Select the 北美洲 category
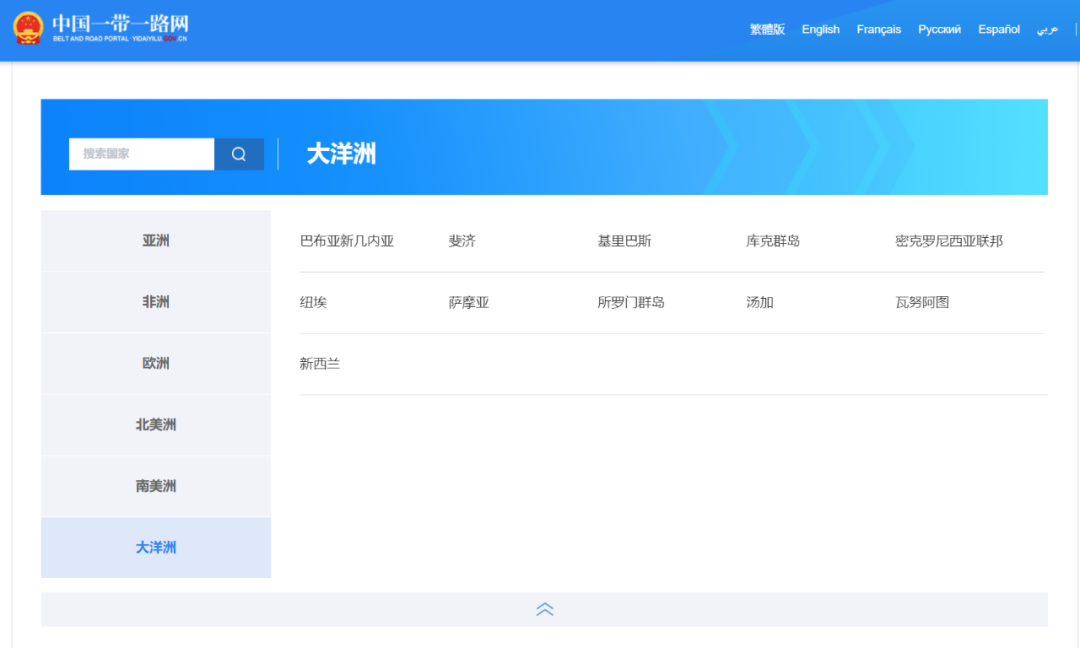Image resolution: width=1080 pixels, height=648 pixels. [155, 424]
